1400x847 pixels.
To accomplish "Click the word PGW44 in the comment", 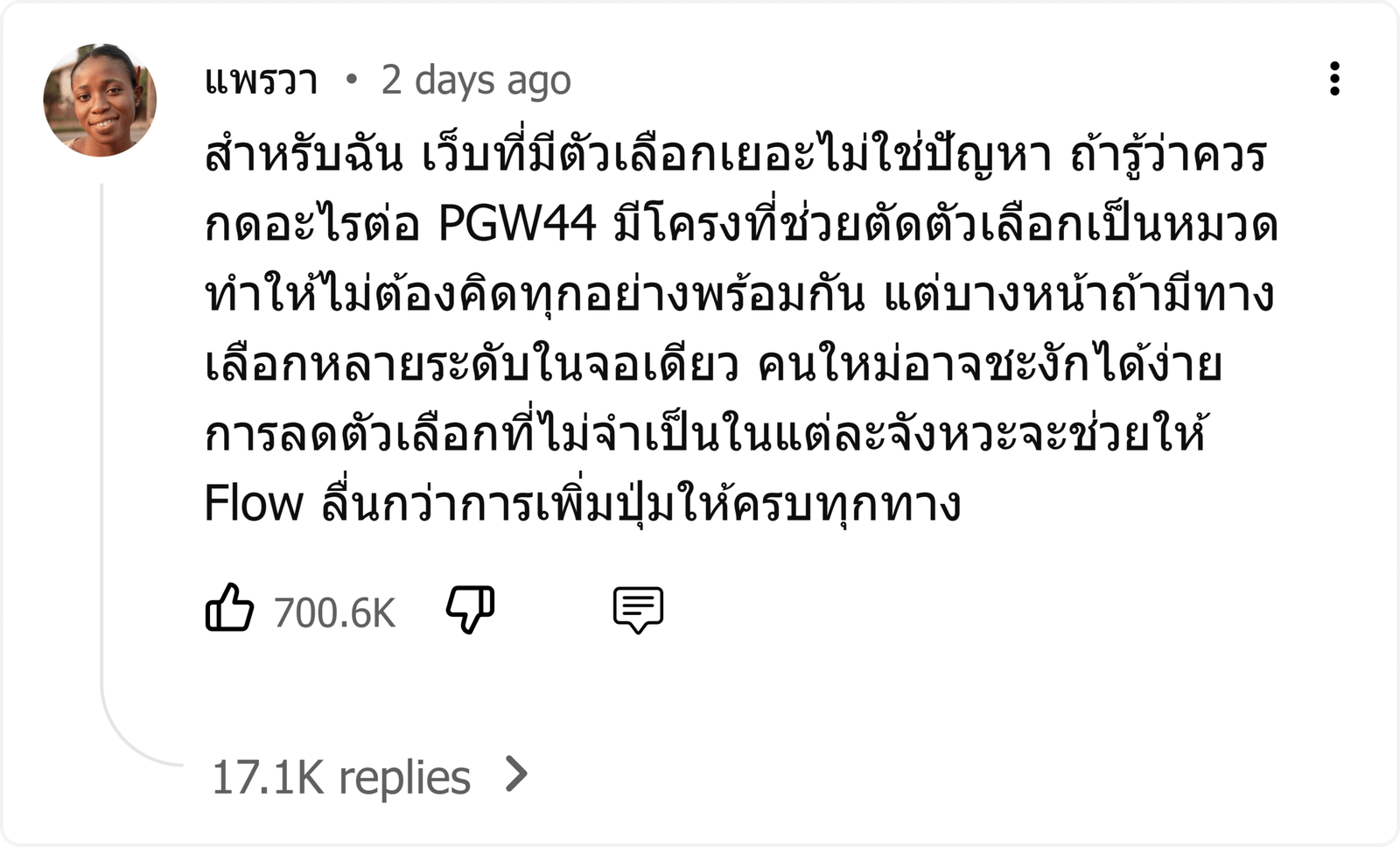I will [x=517, y=224].
